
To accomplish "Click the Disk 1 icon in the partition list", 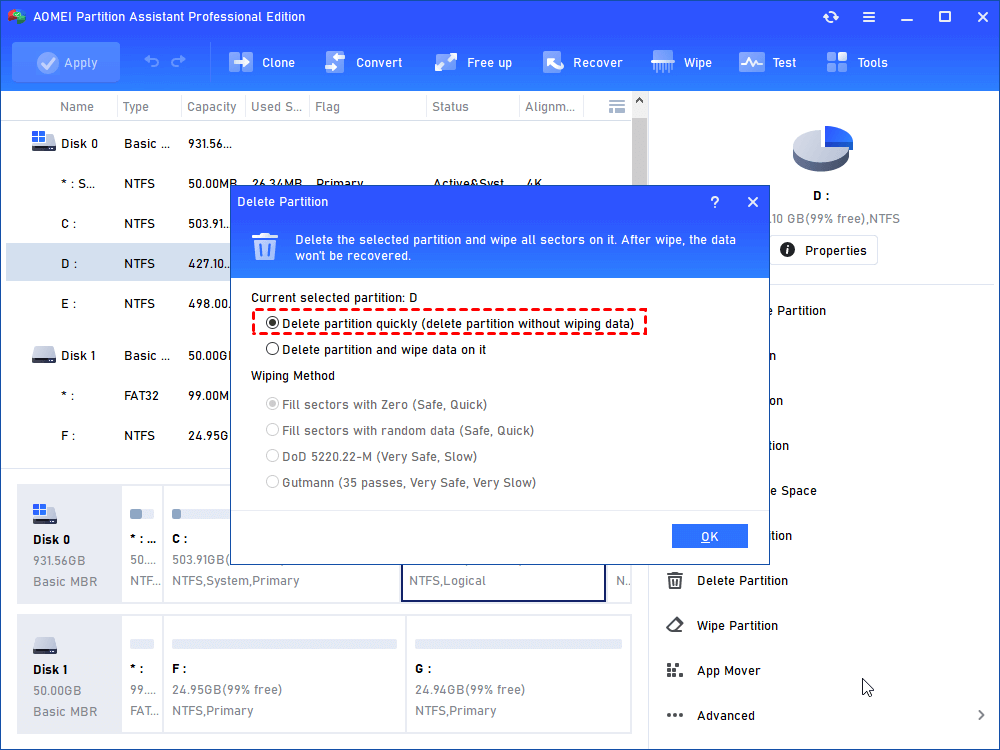I will [x=43, y=354].
